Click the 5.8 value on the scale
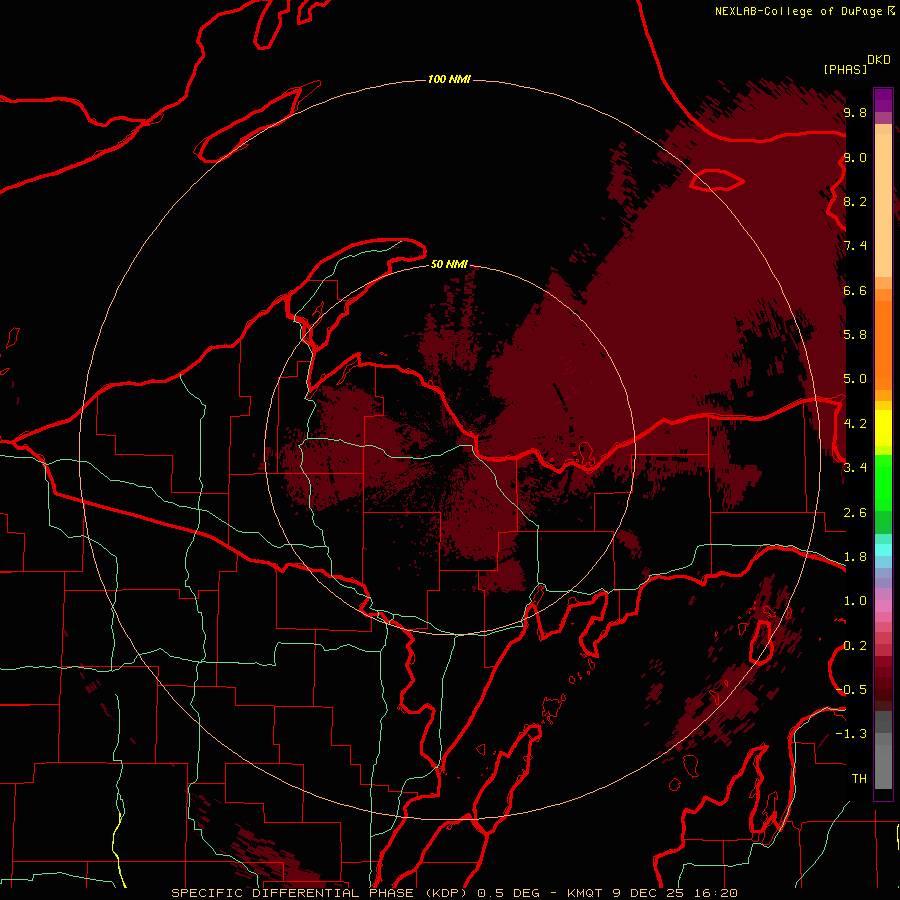Viewport: 900px width, 900px height. [855, 334]
